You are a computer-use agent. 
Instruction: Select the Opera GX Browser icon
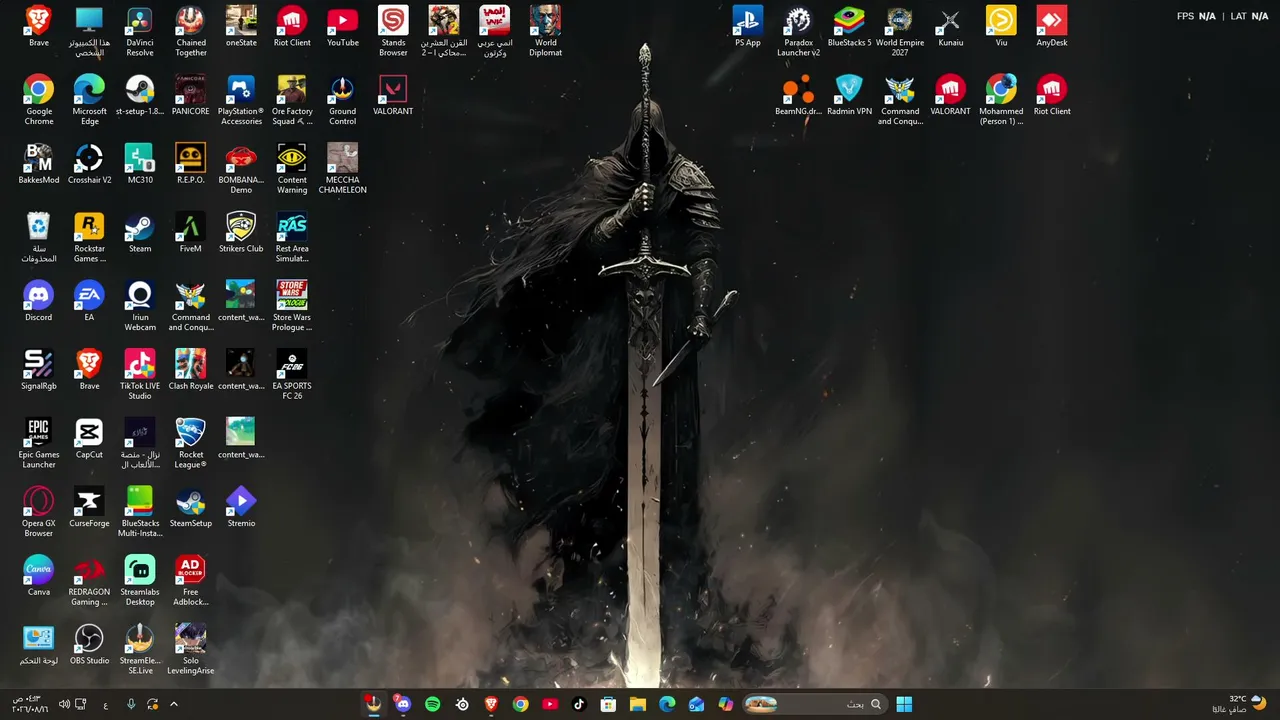[38, 512]
